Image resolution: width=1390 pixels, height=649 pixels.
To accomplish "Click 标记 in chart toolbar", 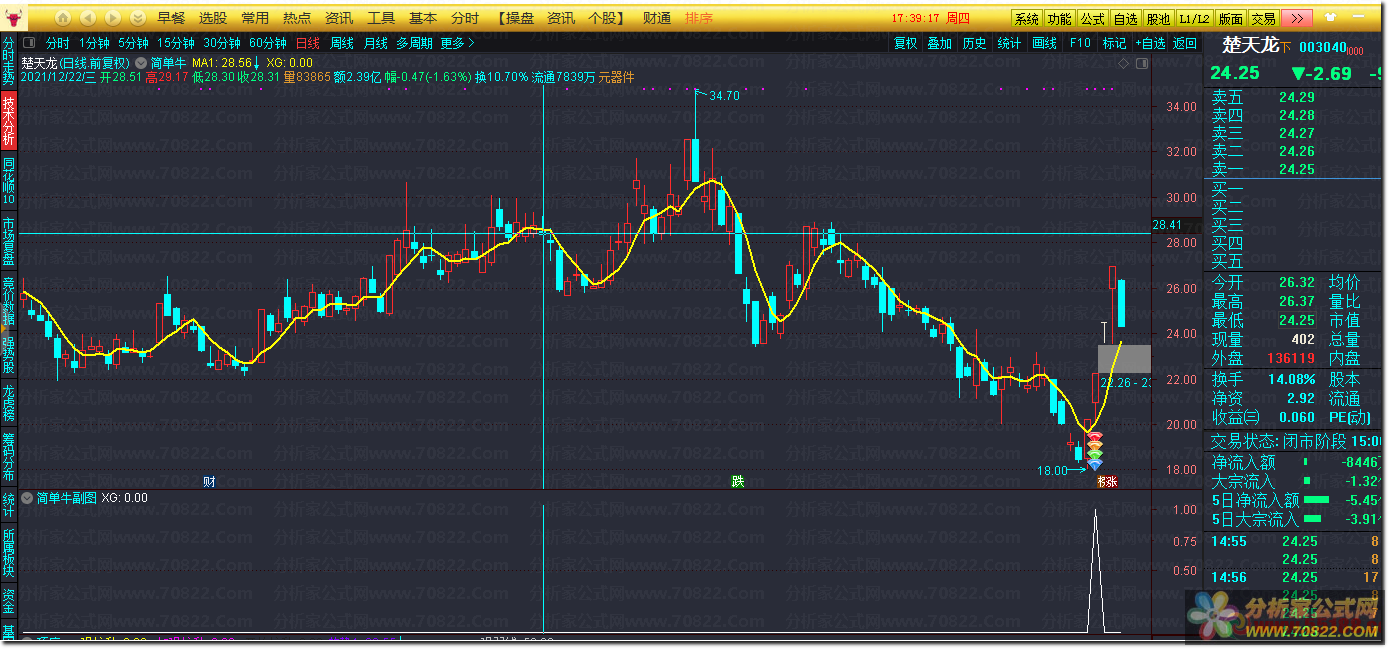I will pos(1114,43).
